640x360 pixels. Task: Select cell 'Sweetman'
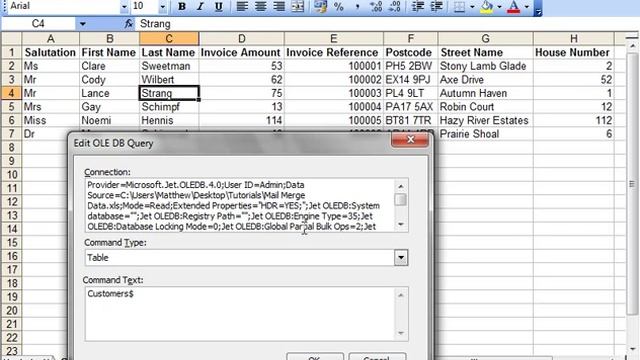tap(169, 66)
